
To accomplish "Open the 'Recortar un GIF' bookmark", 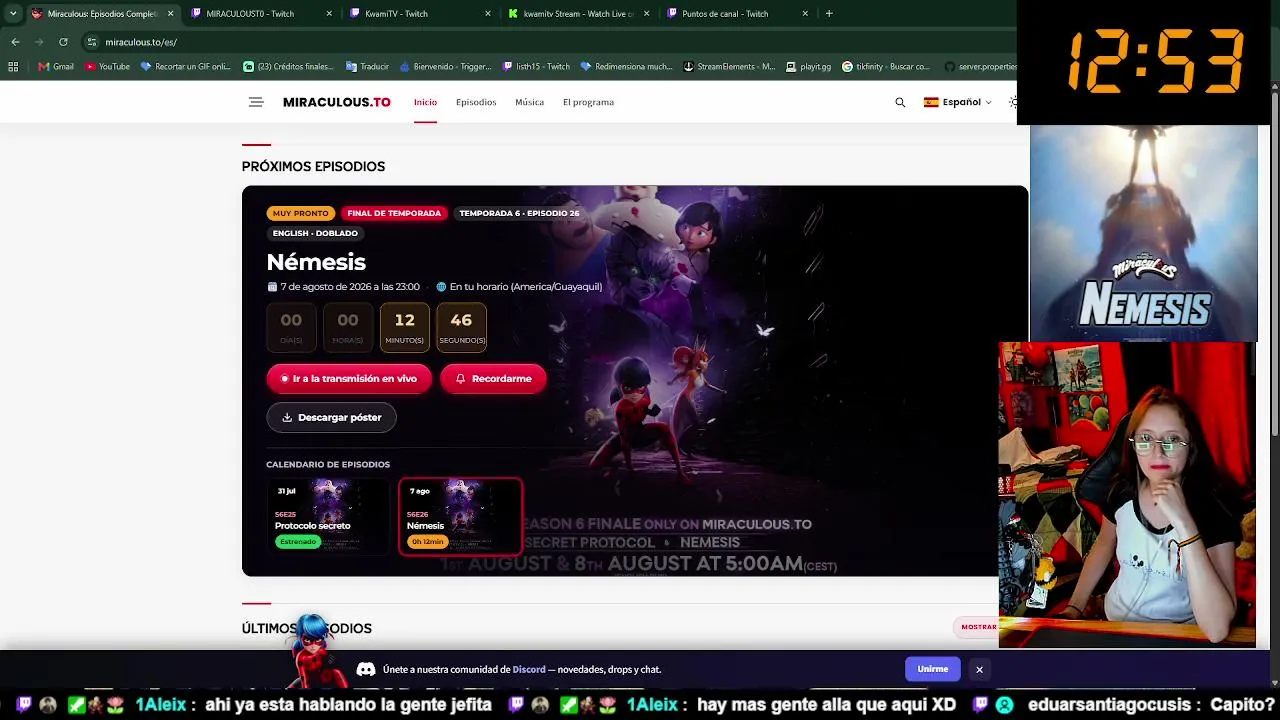I will (x=186, y=67).
